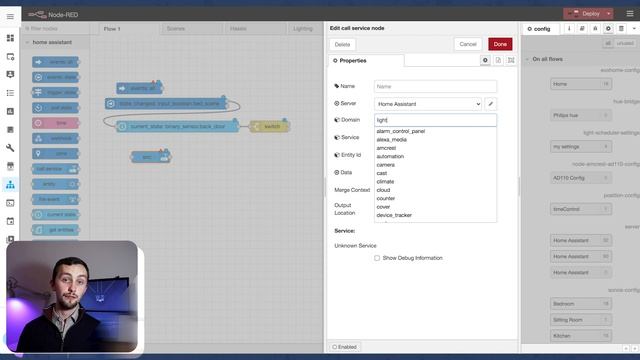Viewport: 640px width, 360px height.
Task: Select alarm_control_panel from the domain list
Action: pyautogui.click(x=400, y=131)
